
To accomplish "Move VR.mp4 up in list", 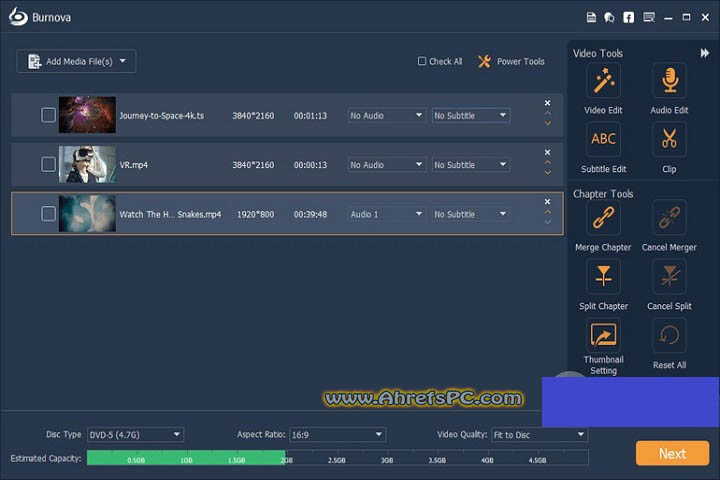I will coord(547,162).
